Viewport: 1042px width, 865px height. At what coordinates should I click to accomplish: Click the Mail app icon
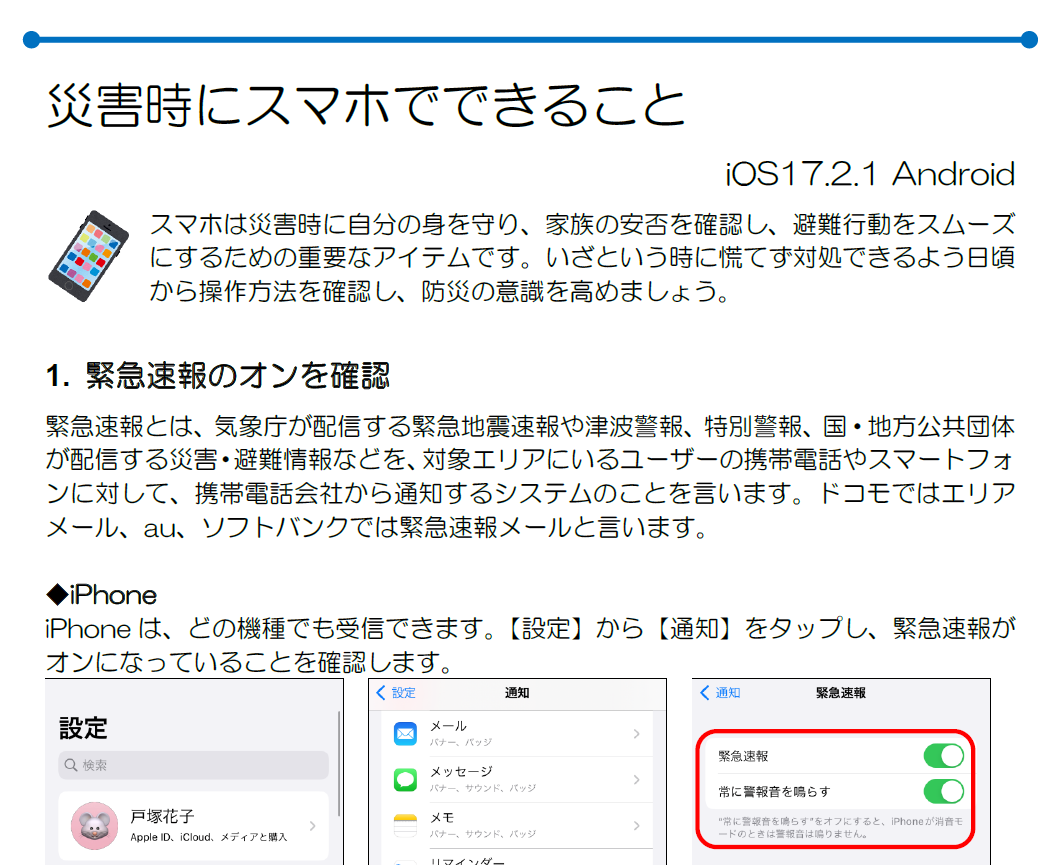tap(405, 735)
